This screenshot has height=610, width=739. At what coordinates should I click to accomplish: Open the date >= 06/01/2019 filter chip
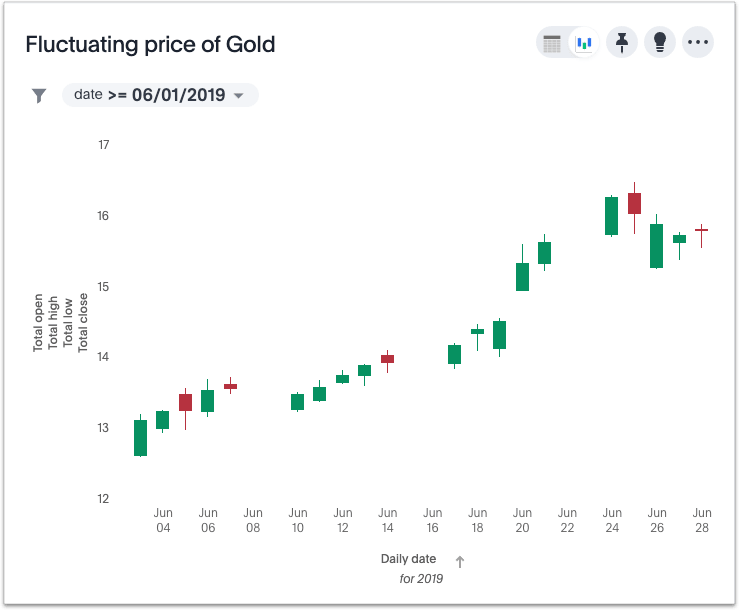150,95
